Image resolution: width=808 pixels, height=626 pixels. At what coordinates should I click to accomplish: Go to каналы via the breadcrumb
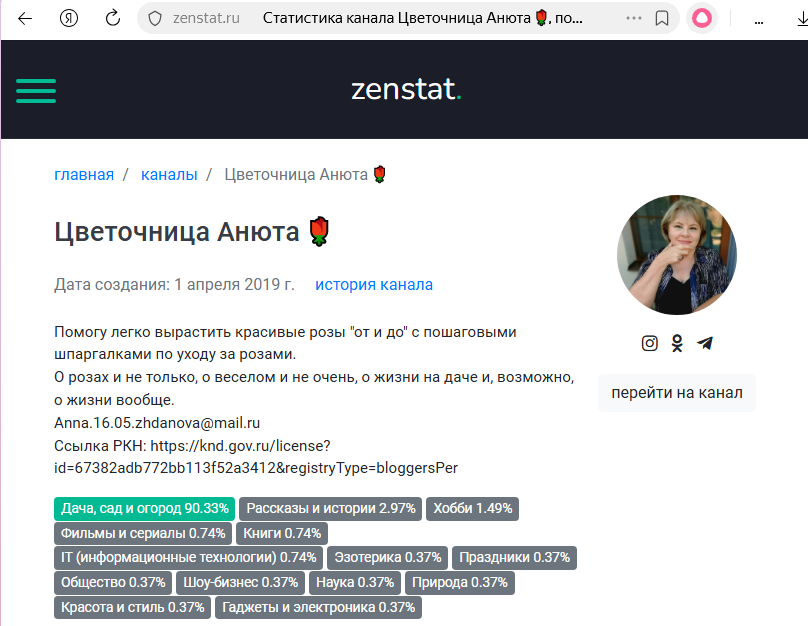170,174
